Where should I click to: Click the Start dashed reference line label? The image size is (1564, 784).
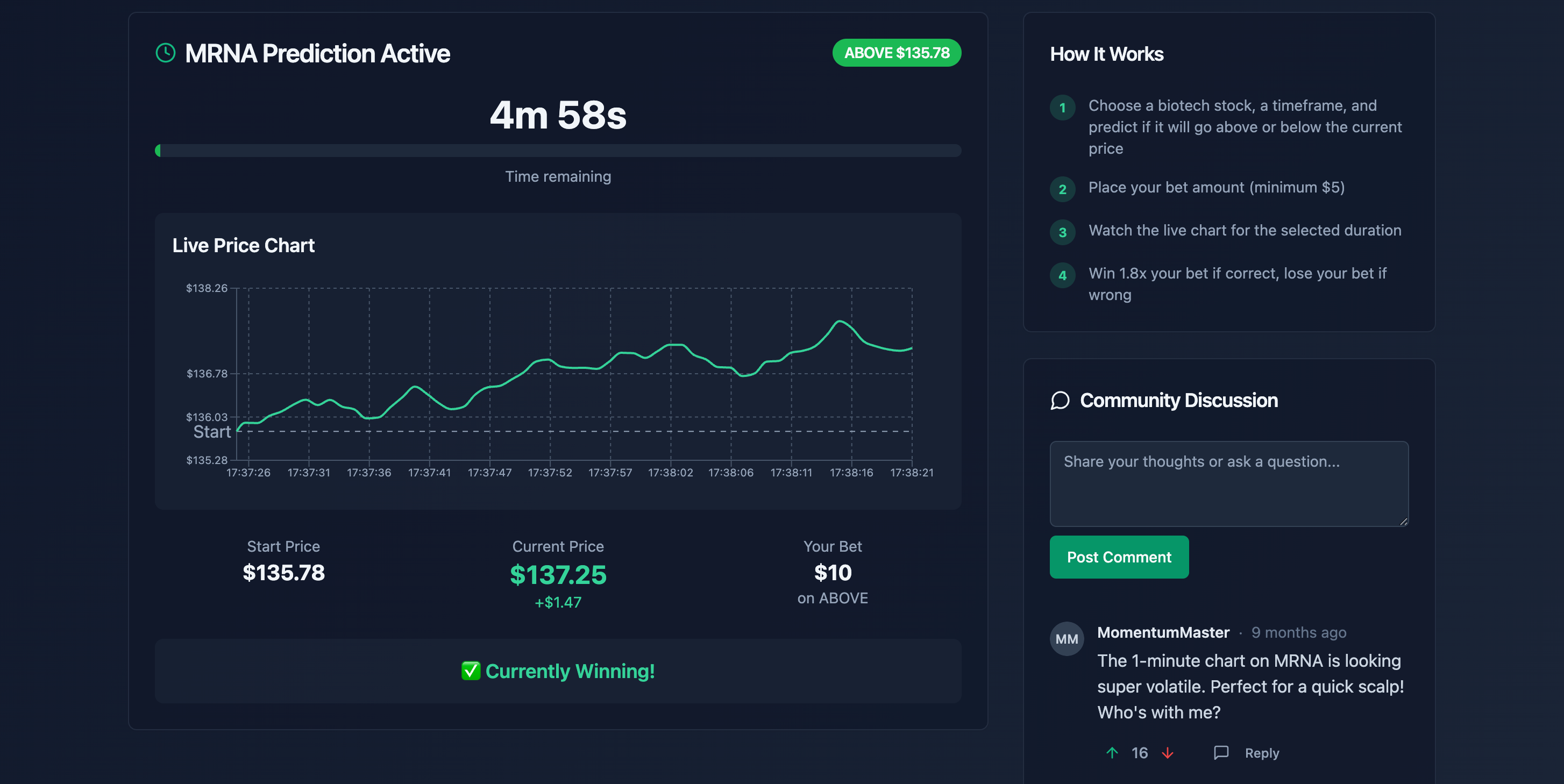pyautogui.click(x=212, y=432)
